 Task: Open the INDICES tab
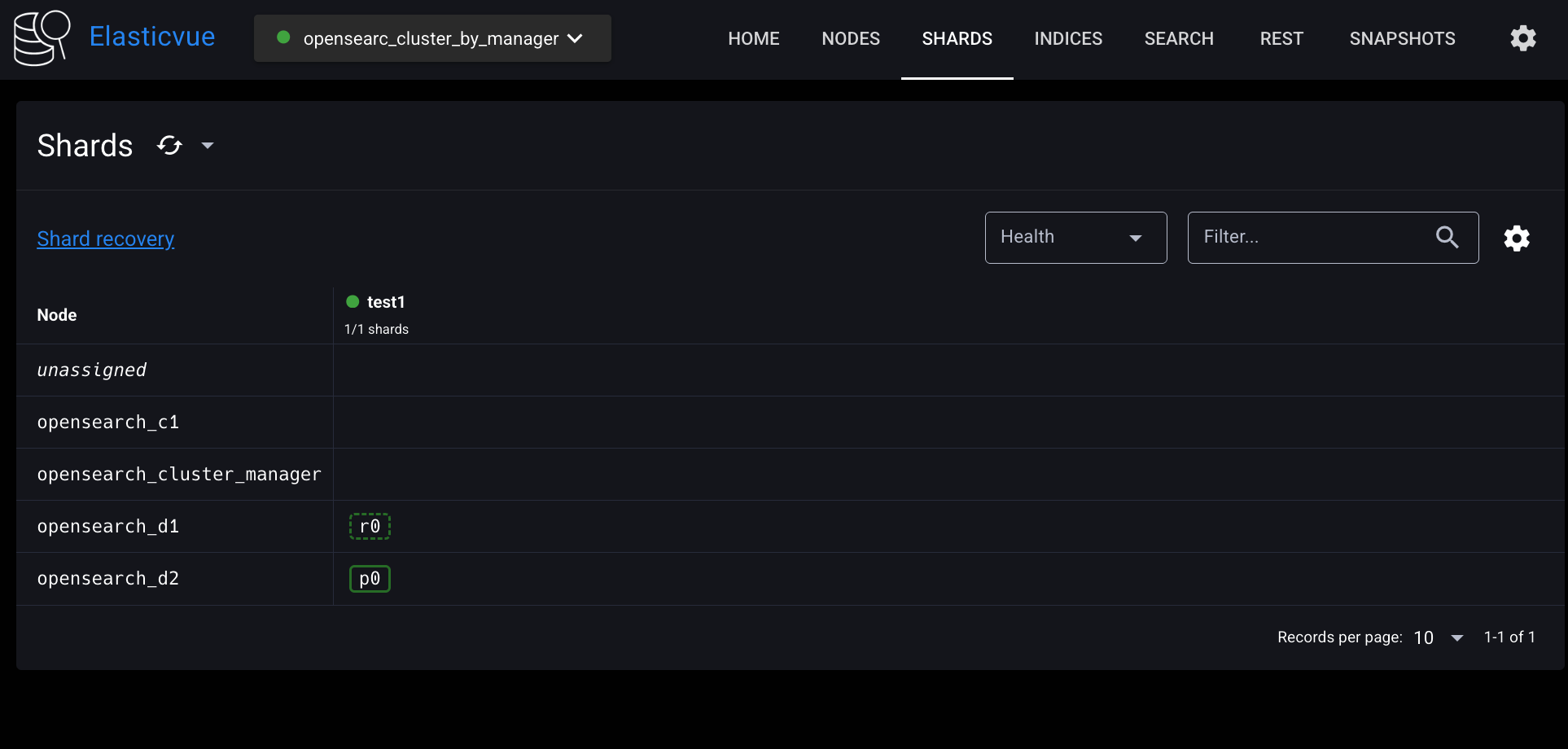[x=1068, y=38]
